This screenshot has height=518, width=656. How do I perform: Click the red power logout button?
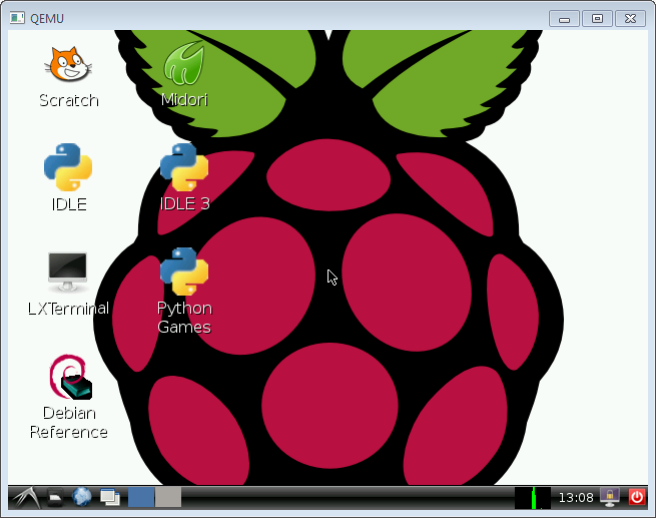tap(637, 497)
